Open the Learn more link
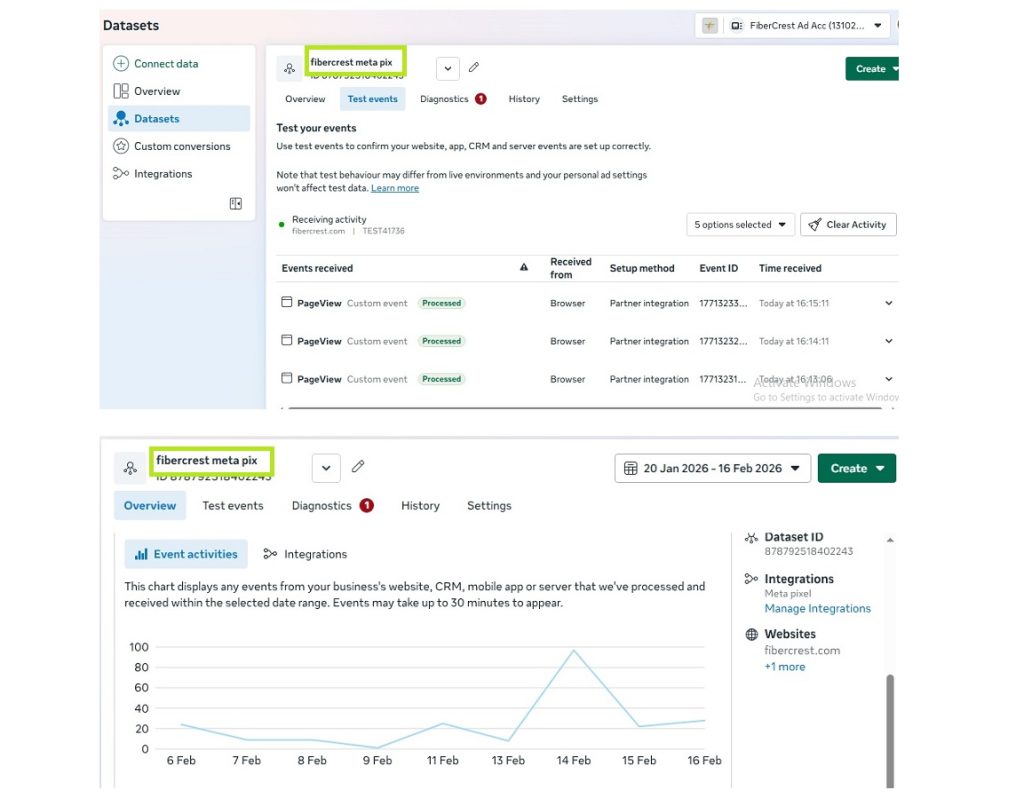Screen dimensions: 1024x798 [x=394, y=188]
